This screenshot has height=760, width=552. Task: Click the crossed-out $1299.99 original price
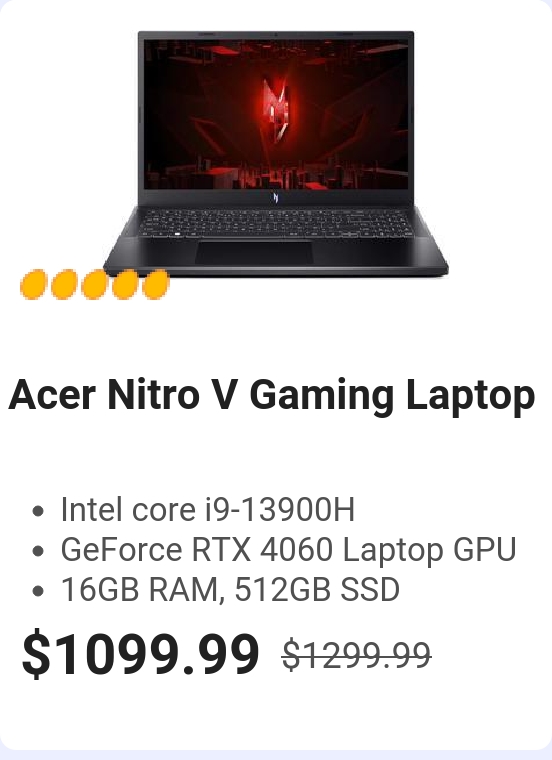(356, 655)
